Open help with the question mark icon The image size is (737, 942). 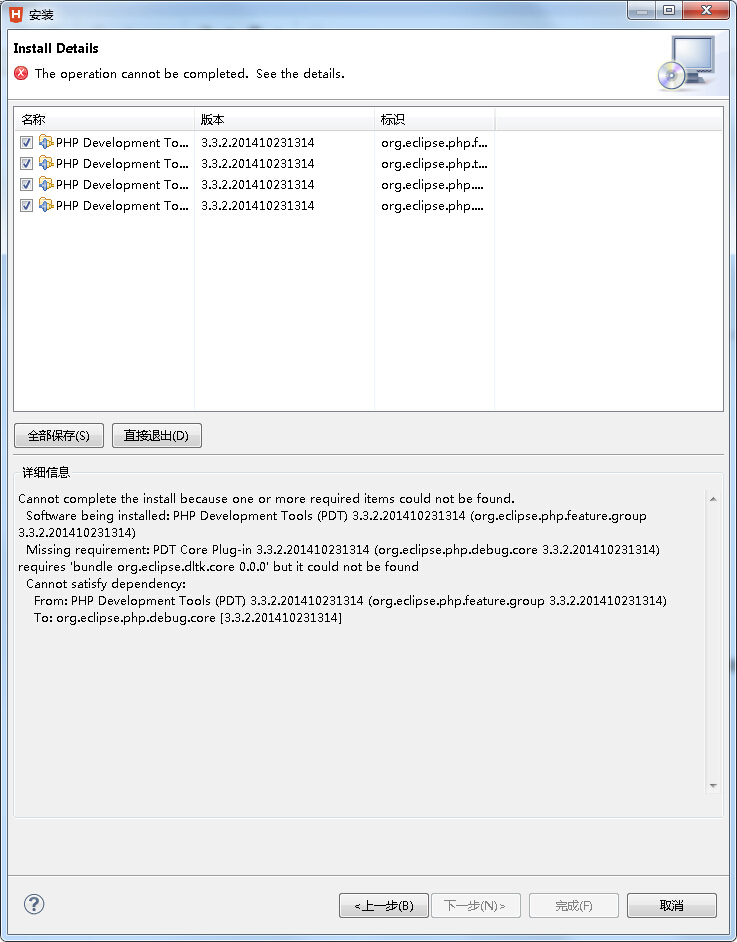(34, 904)
